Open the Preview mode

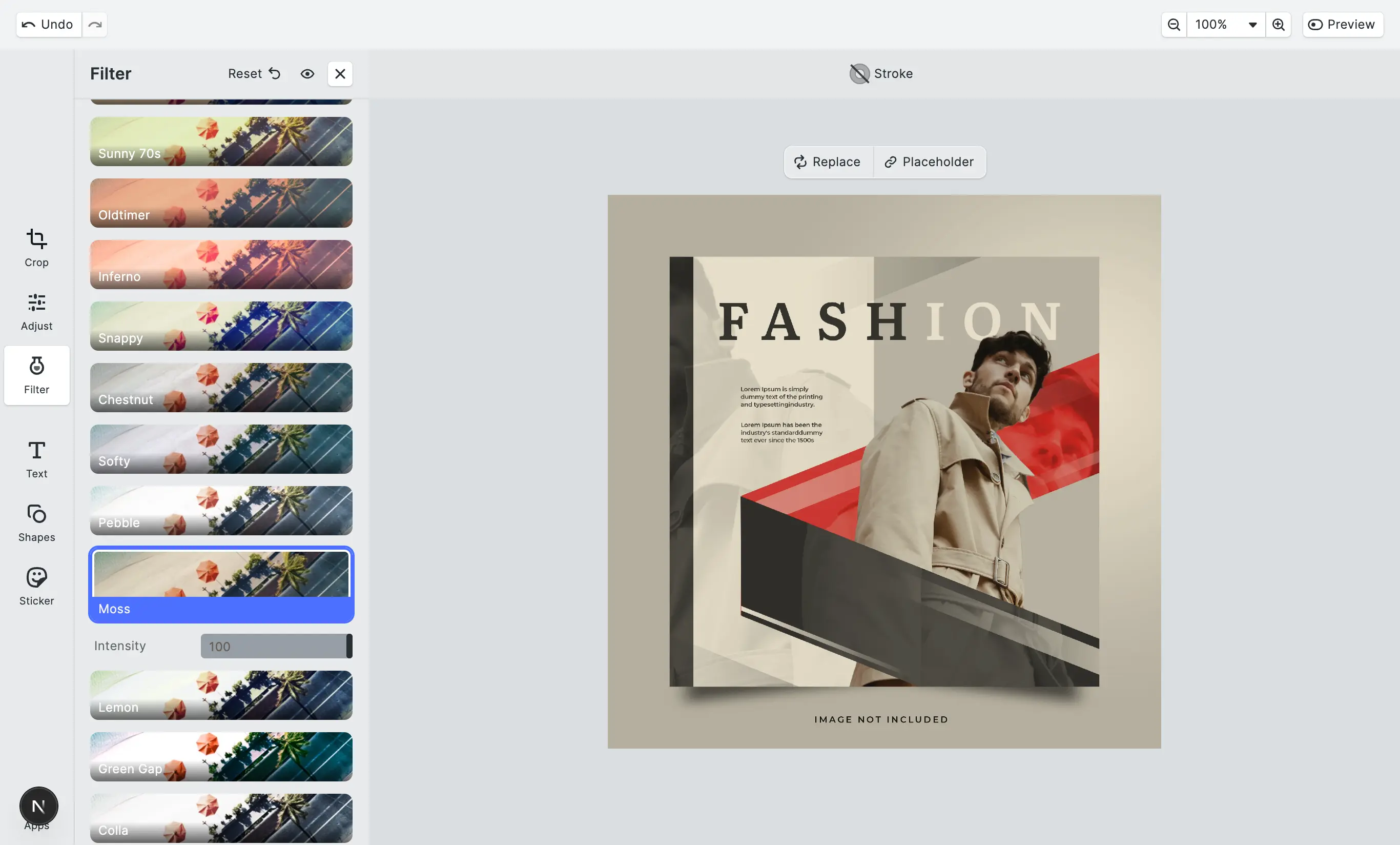click(x=1342, y=25)
